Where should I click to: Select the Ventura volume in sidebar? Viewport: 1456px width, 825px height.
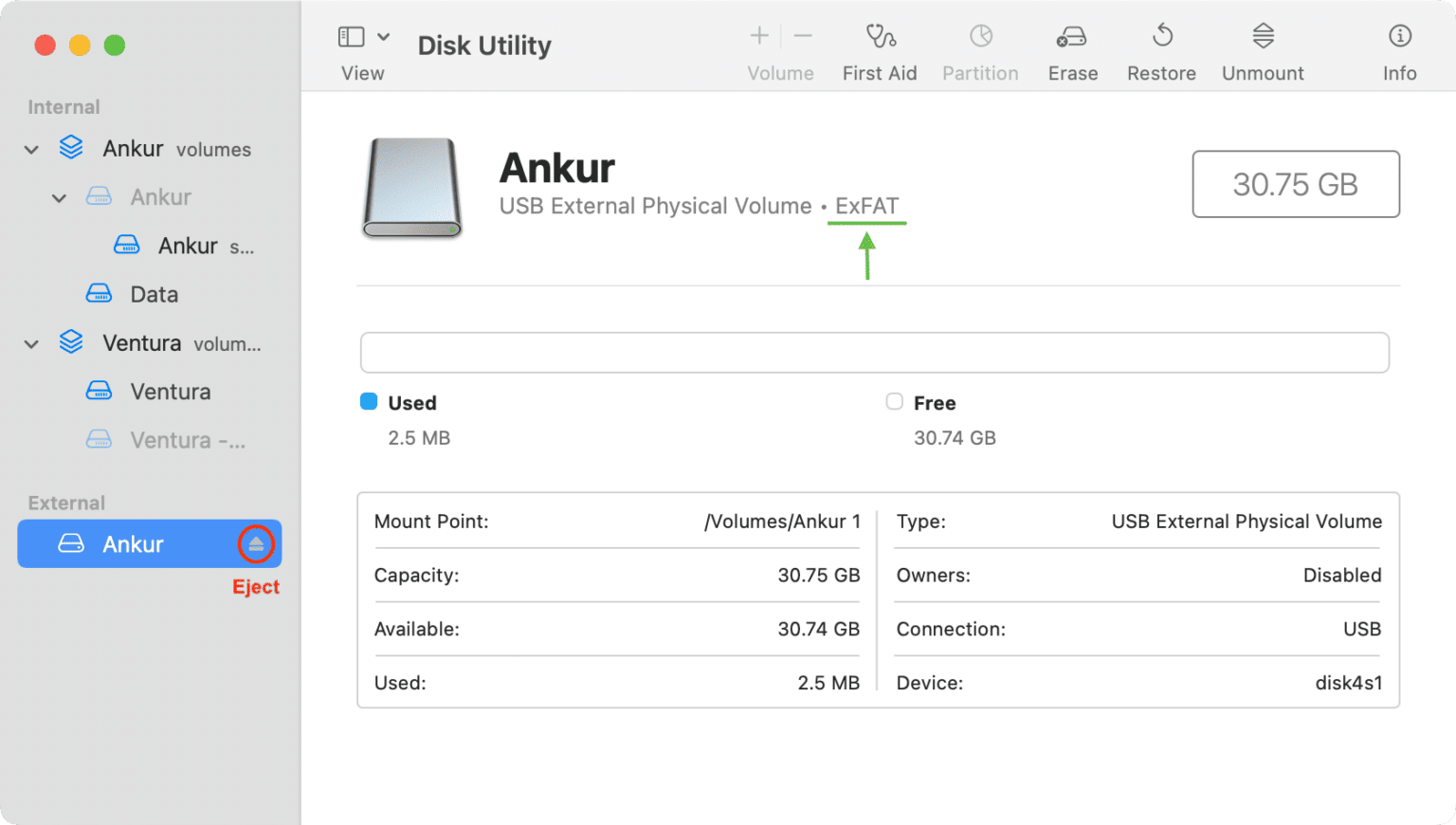pos(150,392)
